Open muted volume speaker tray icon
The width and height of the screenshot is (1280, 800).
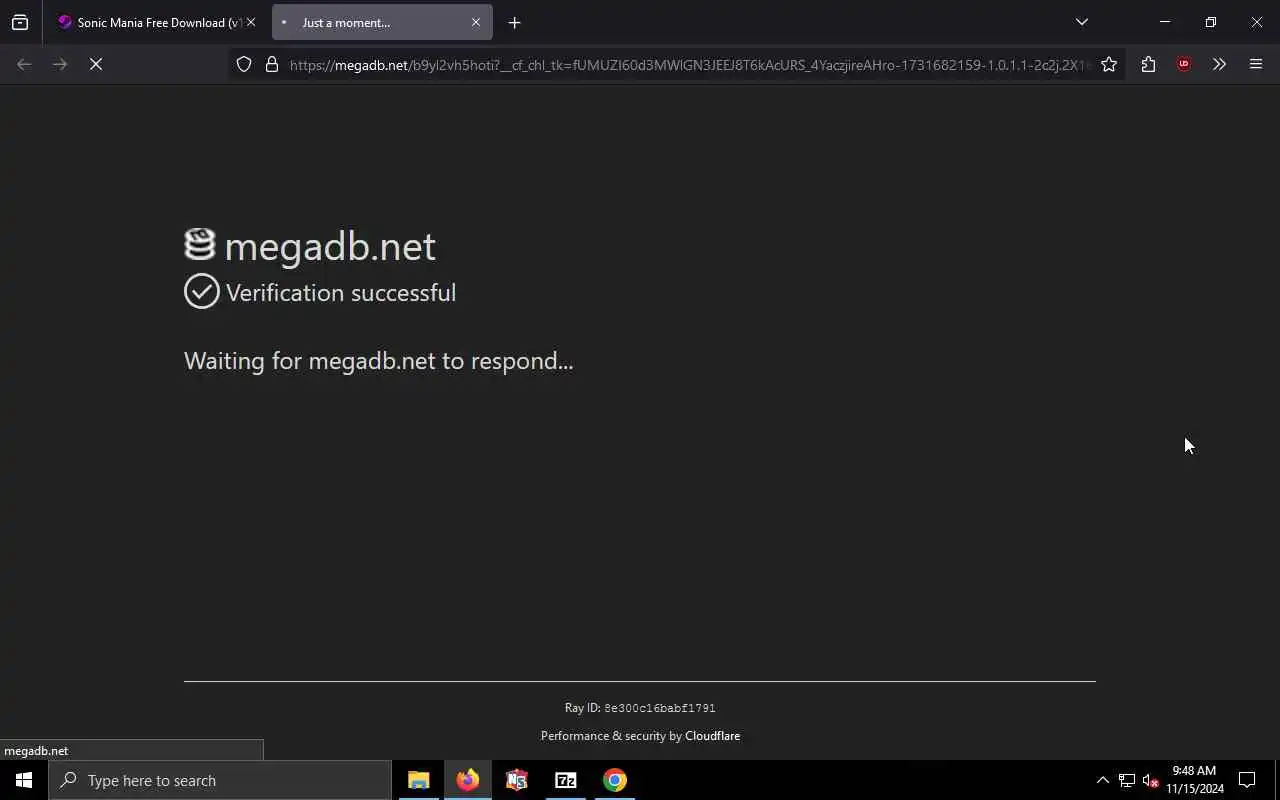point(1150,780)
